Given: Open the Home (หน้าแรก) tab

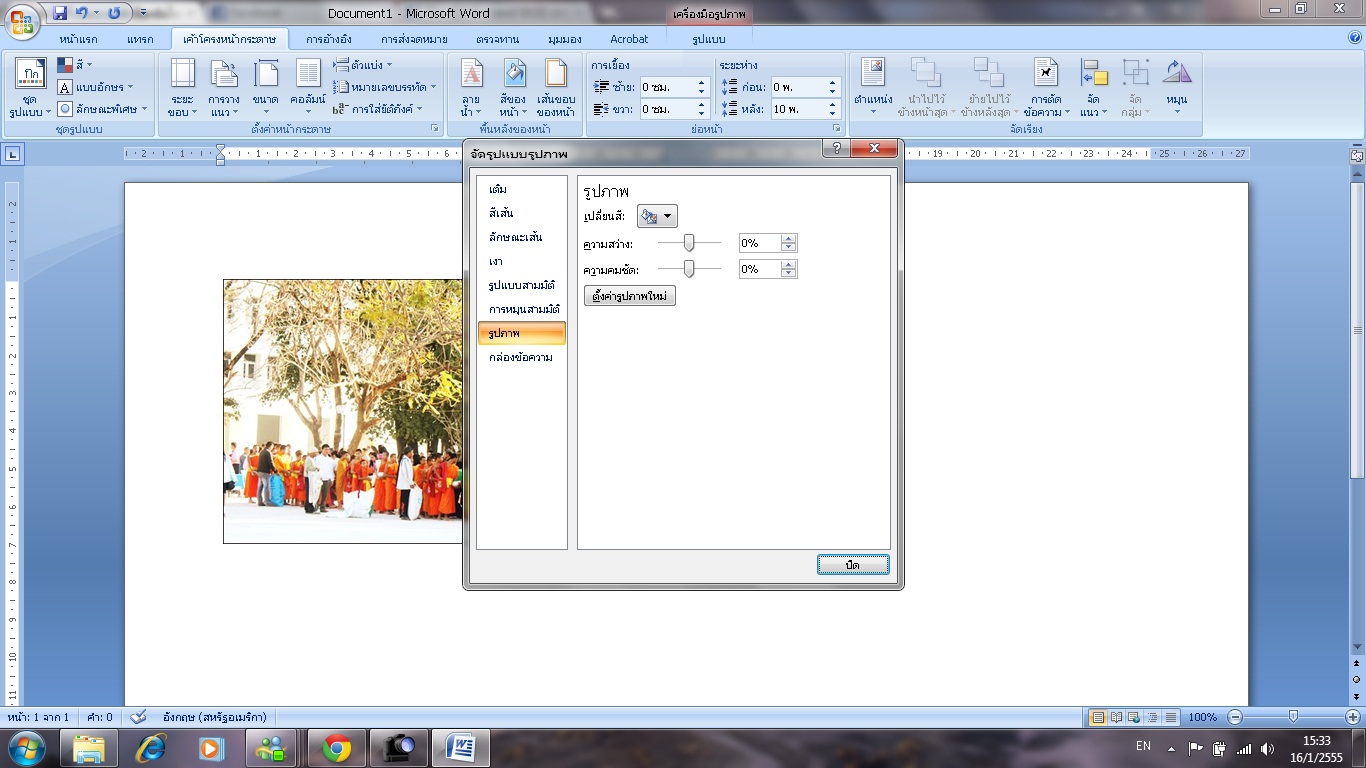Looking at the screenshot, I should (78, 39).
